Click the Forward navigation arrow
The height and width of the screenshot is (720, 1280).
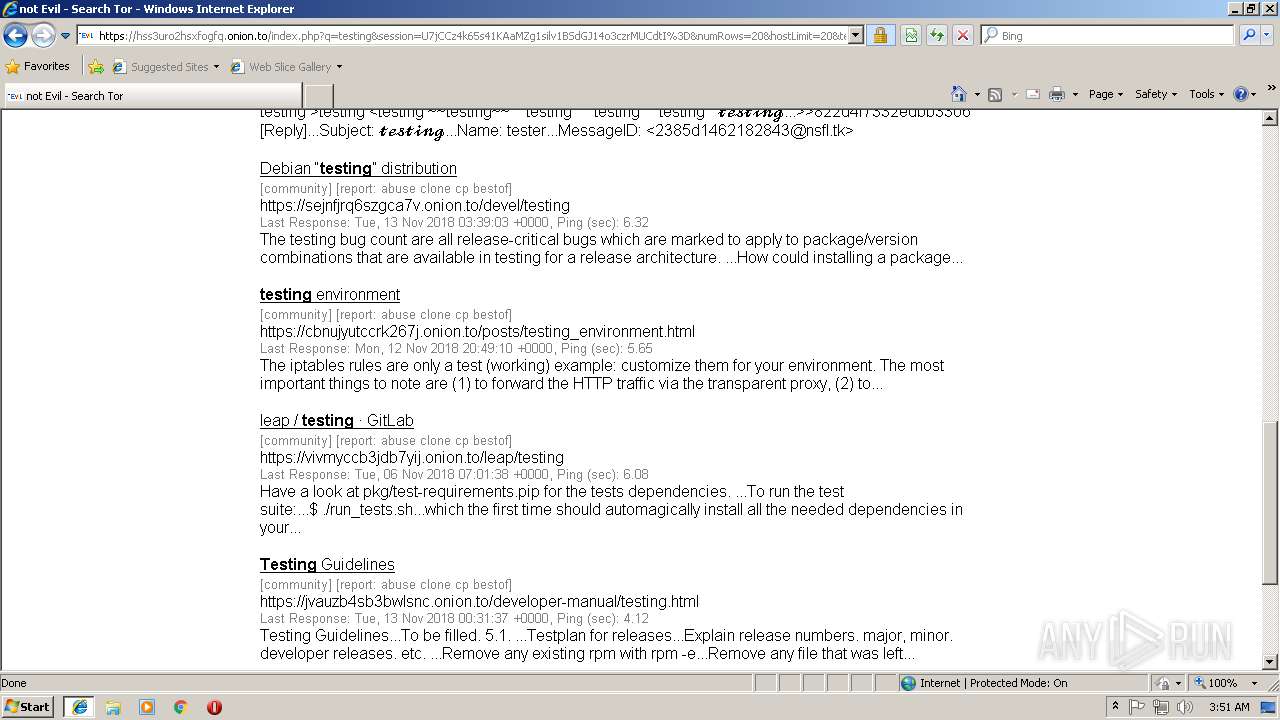(x=43, y=36)
